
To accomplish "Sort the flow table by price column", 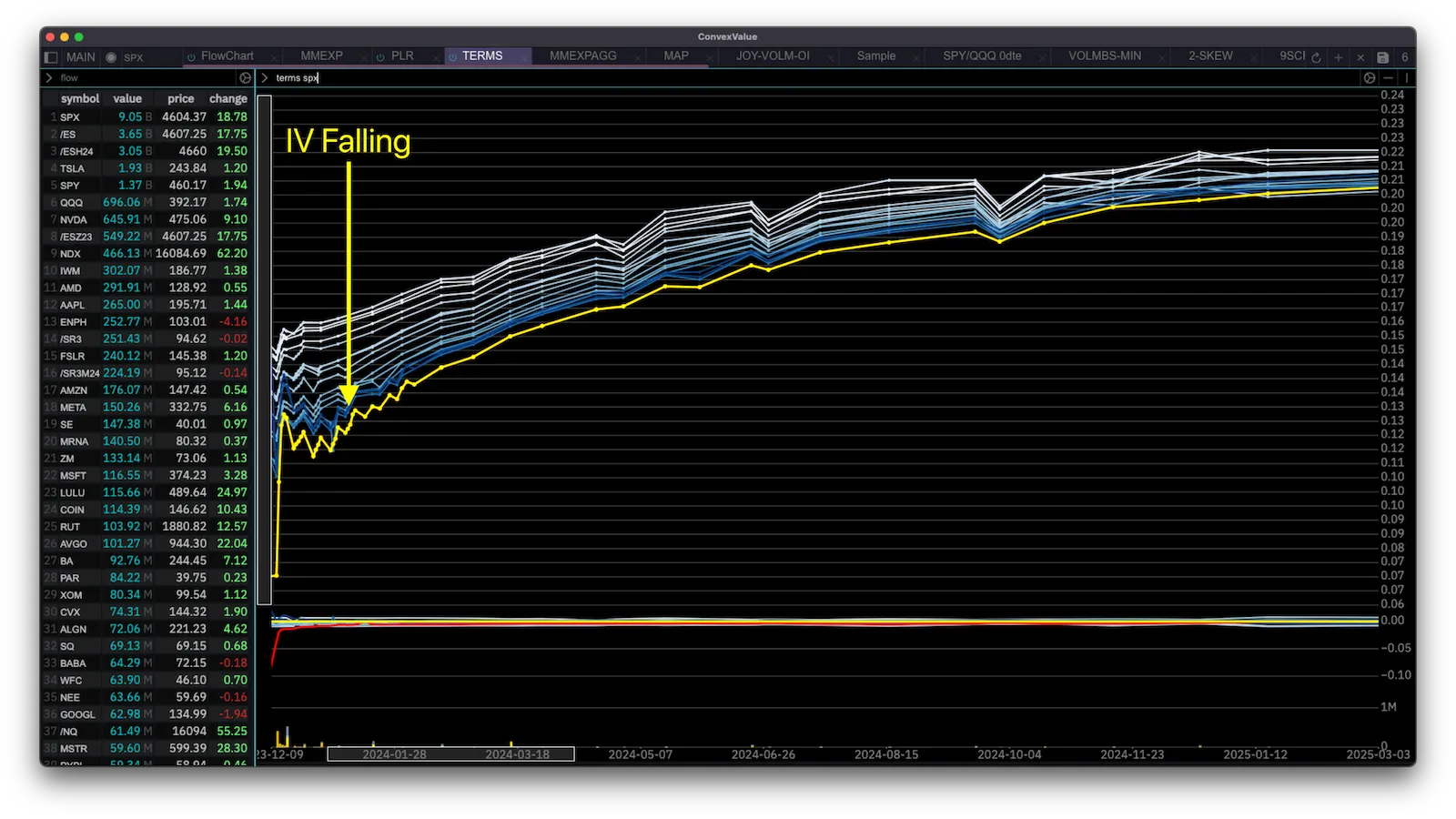I will click(180, 98).
